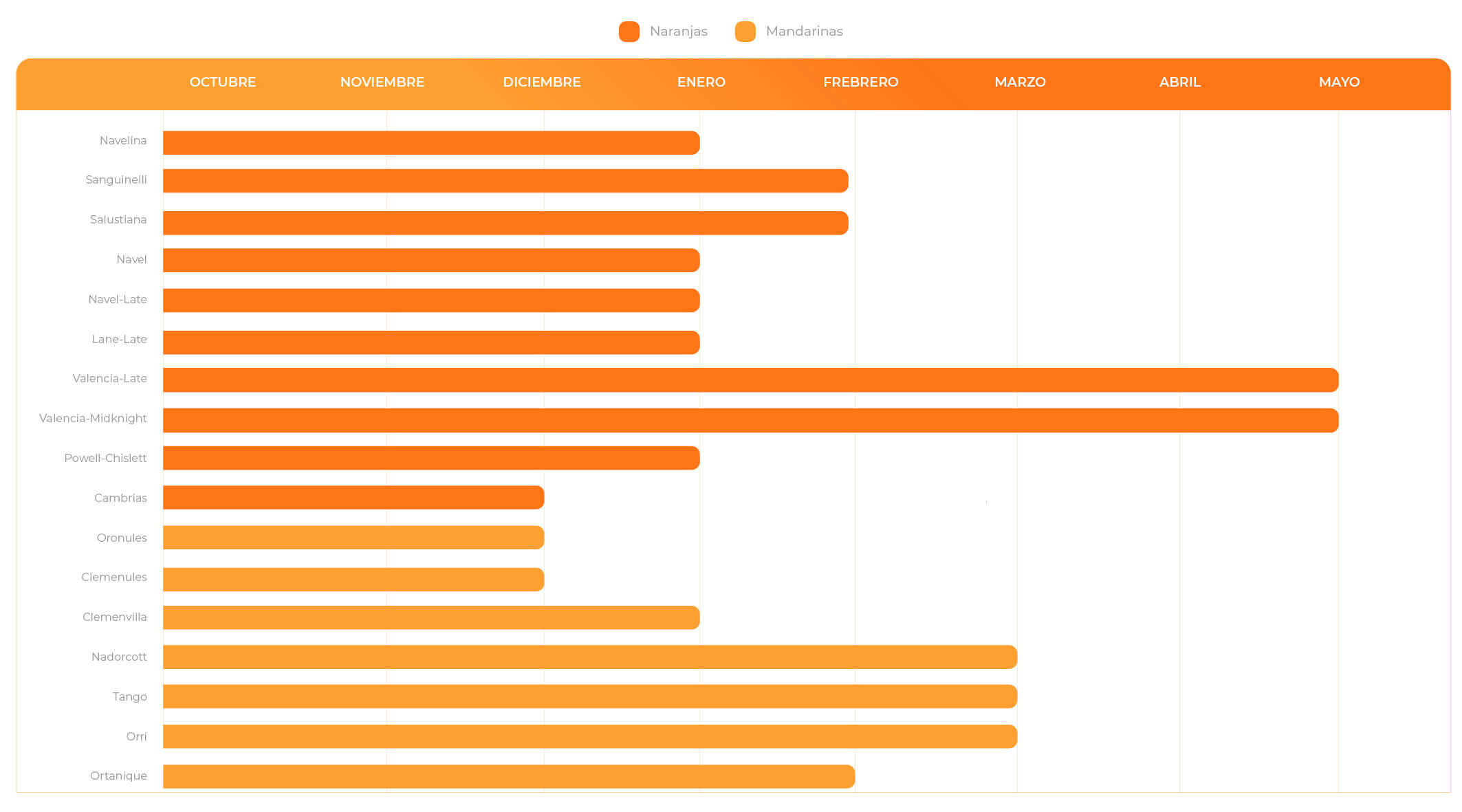Click the Valencia-Late row label
1462x812 pixels.
click(x=109, y=378)
